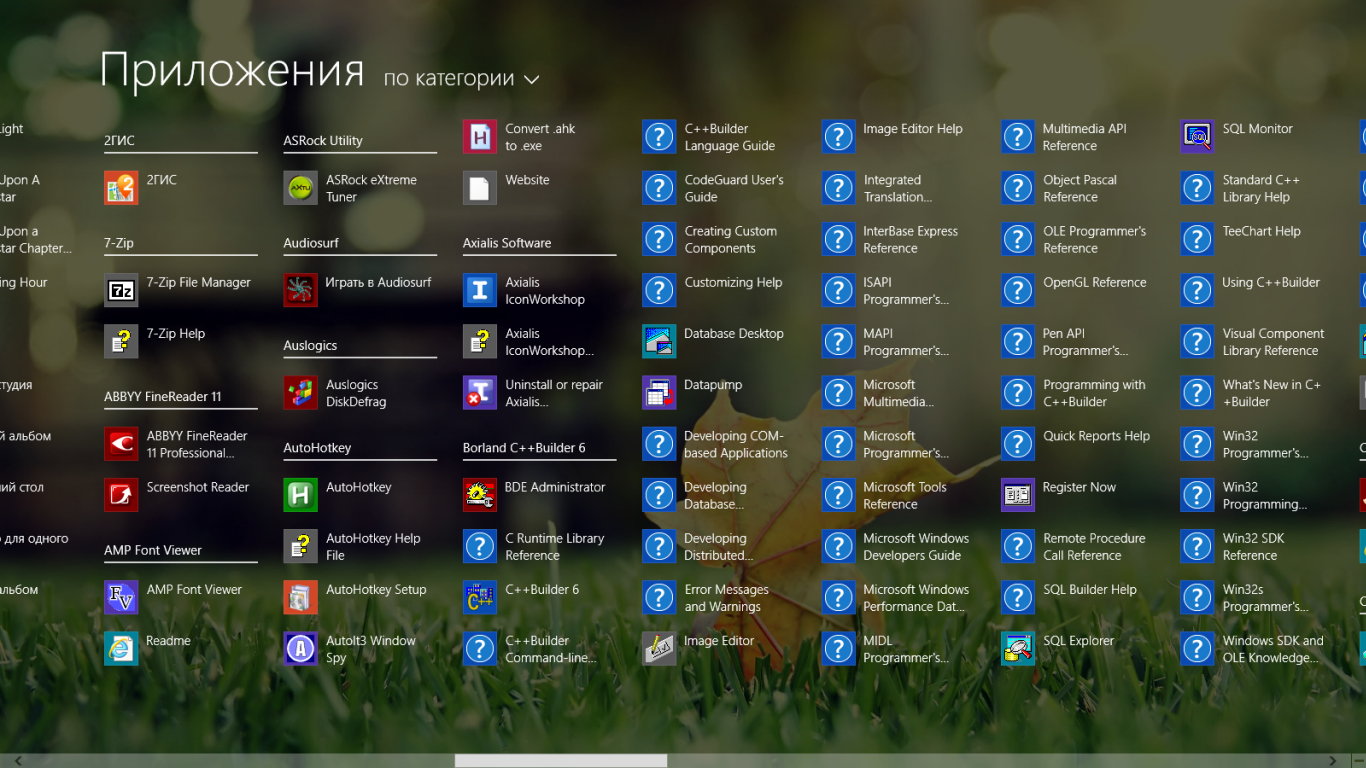Select What's New in C++Builder label
The width and height of the screenshot is (1366, 768).
[1272, 393]
